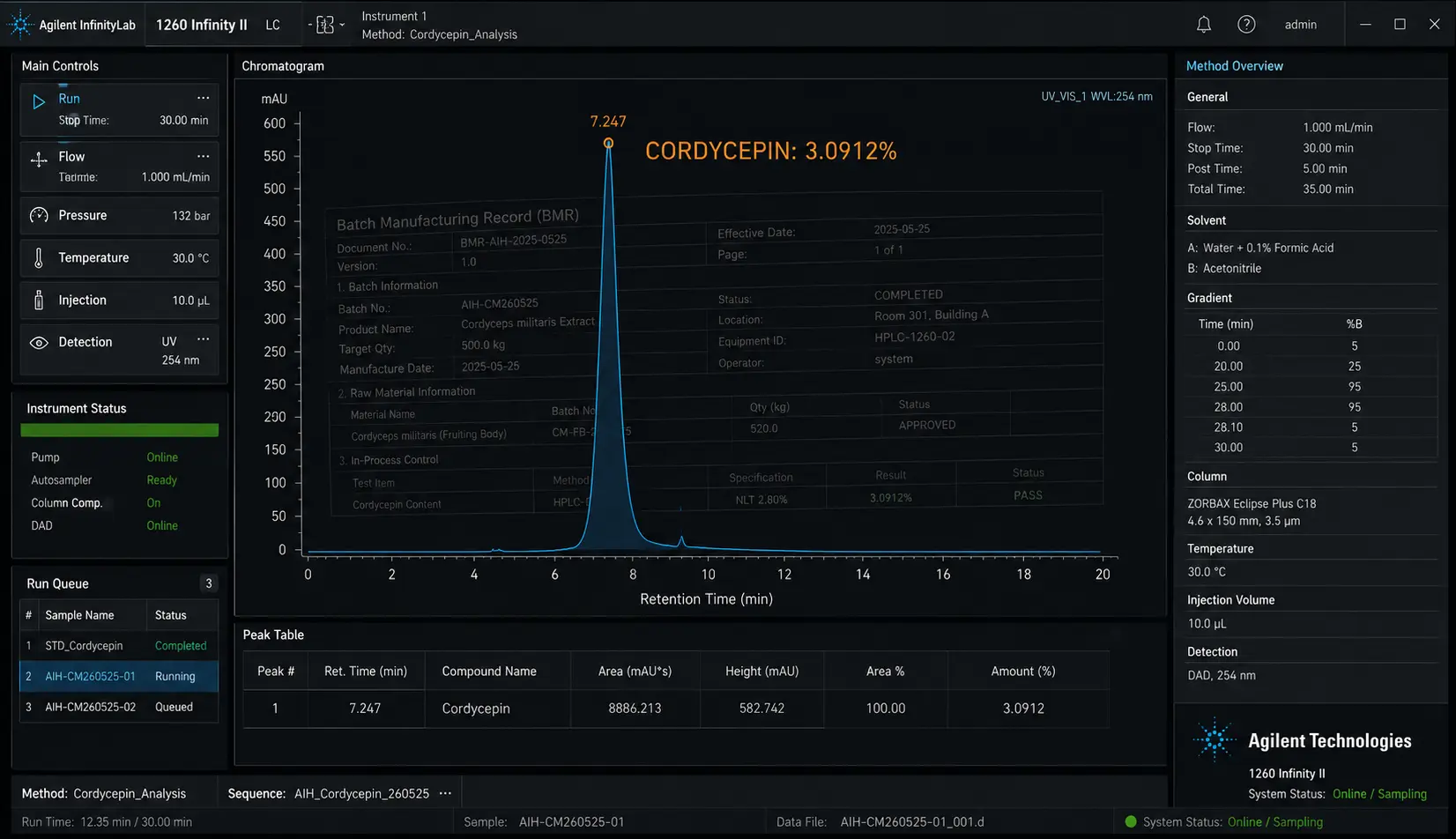Click the 10.0 µL value on Injection card
The image size is (1456, 839).
(x=191, y=301)
